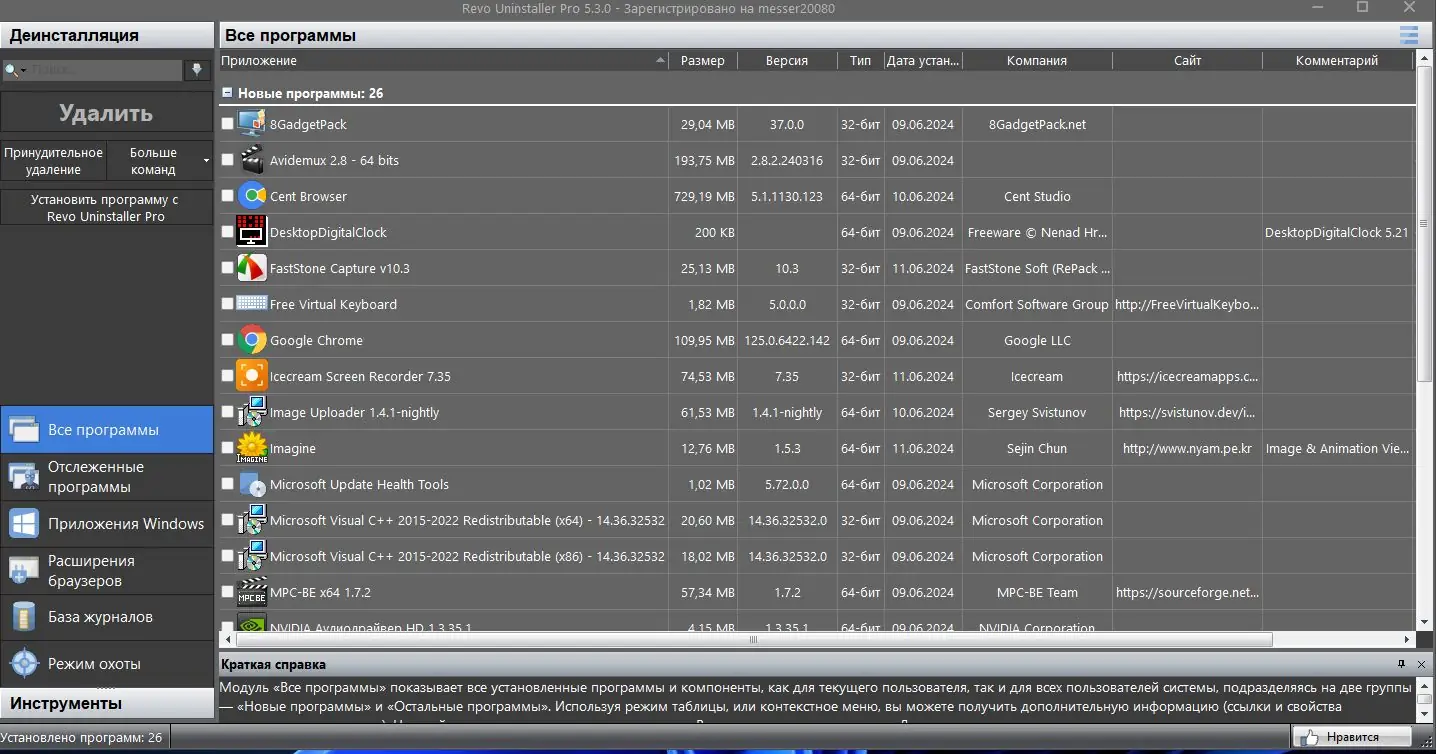Check the Free Virtual Keyboard checkbox

click(x=227, y=304)
